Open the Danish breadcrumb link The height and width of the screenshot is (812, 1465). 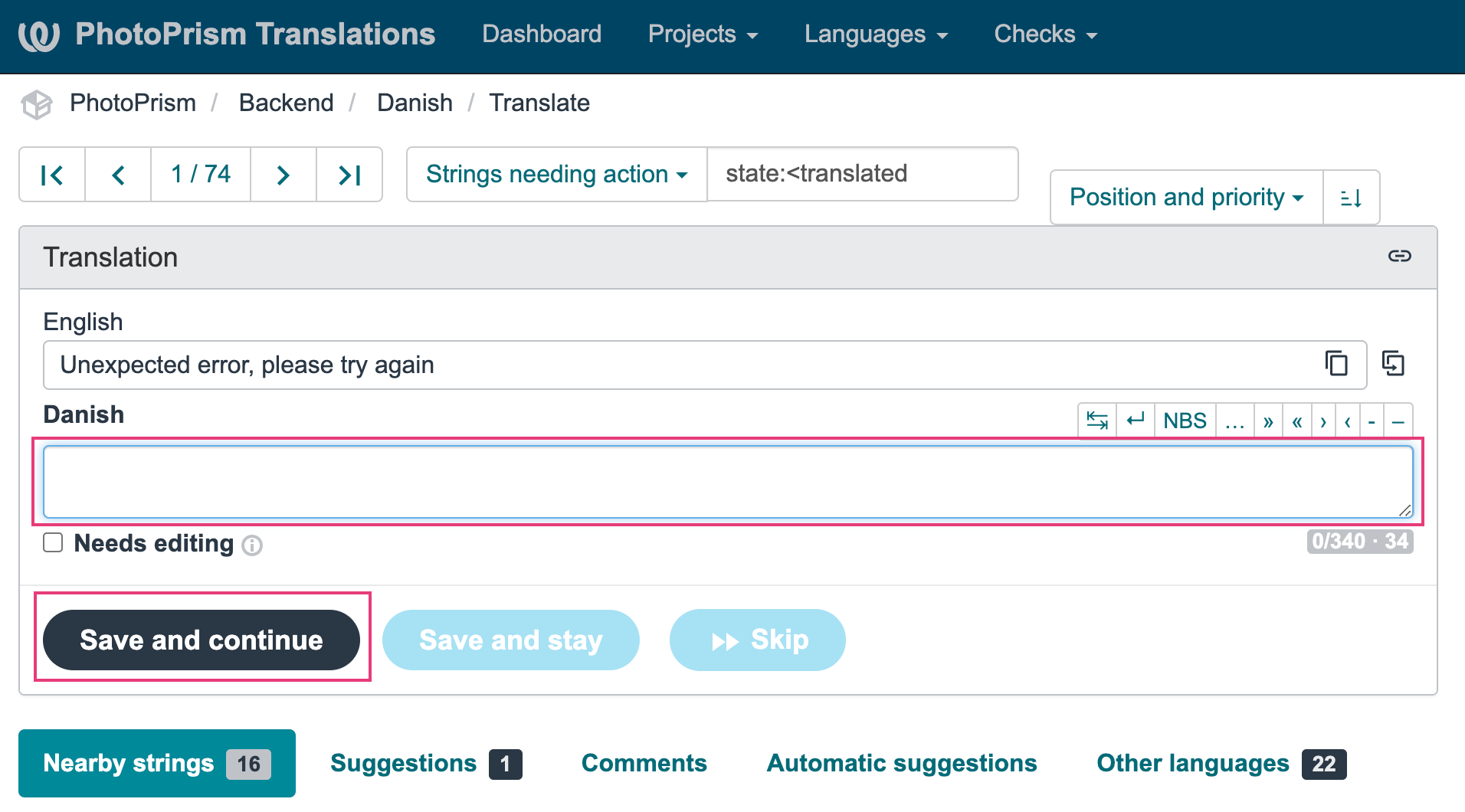[x=415, y=103]
